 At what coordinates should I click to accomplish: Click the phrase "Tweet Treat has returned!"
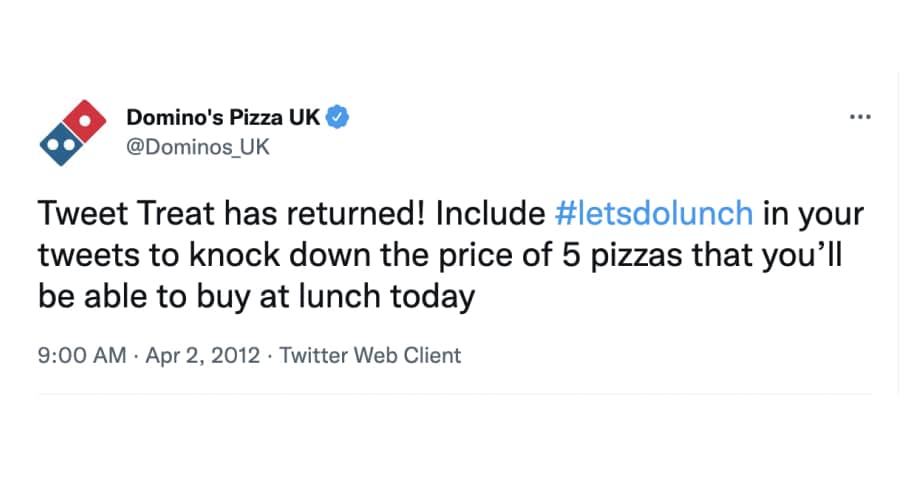(x=231, y=213)
